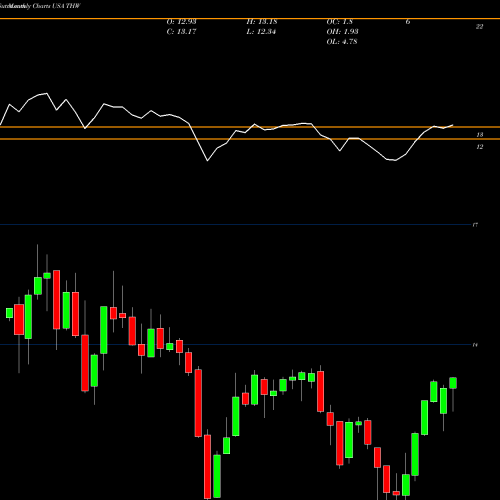Click the end point of the white line
This screenshot has height=500, width=500.
(x=453, y=125)
